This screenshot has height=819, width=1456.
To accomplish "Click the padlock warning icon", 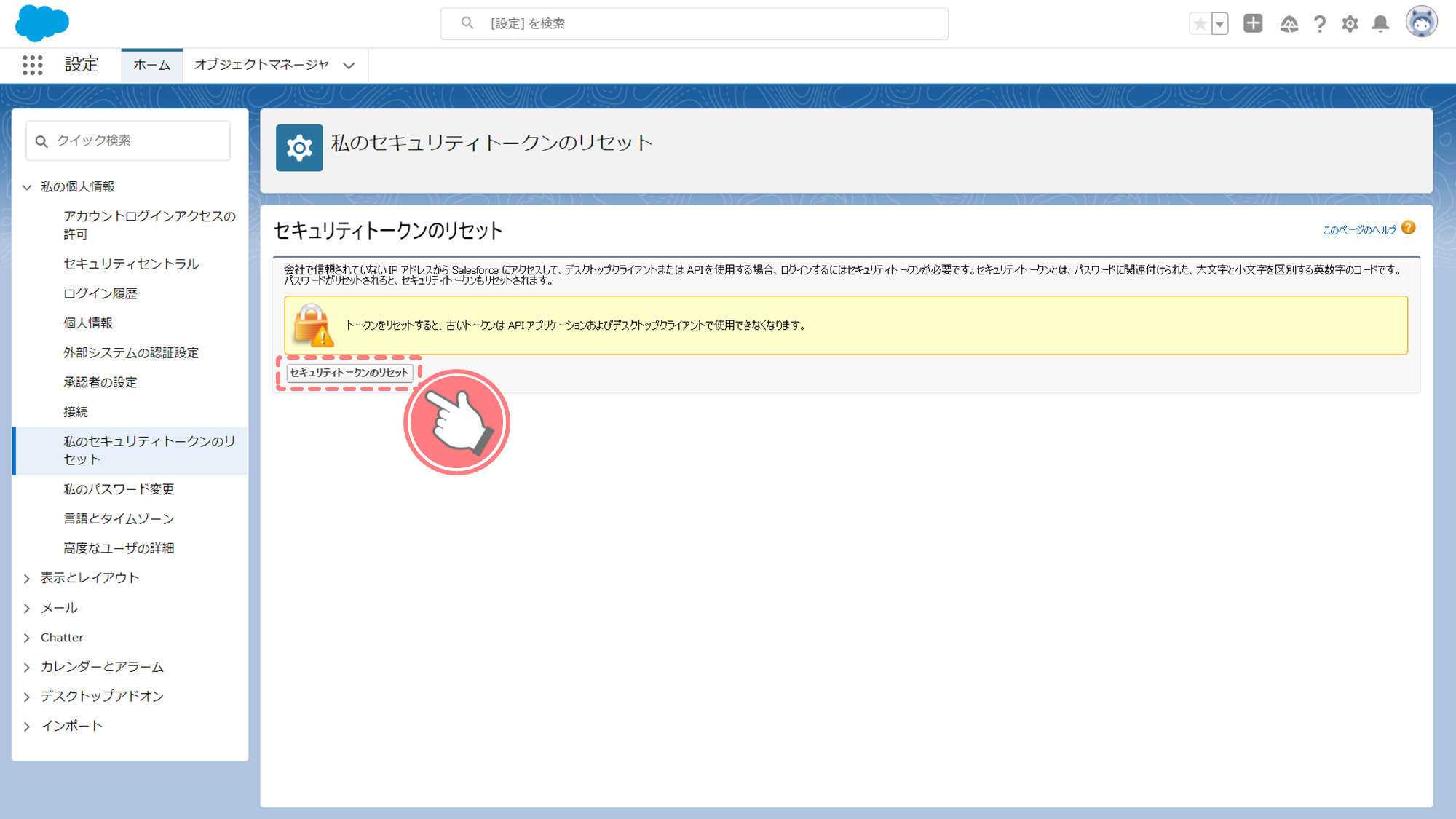I will coord(313,325).
